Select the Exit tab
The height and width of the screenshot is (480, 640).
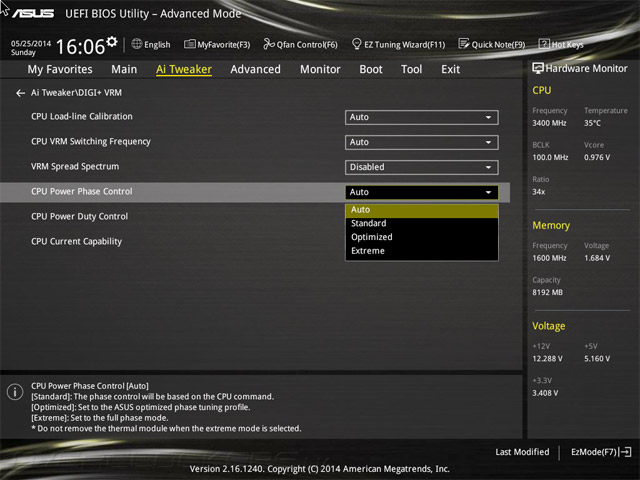pyautogui.click(x=450, y=69)
